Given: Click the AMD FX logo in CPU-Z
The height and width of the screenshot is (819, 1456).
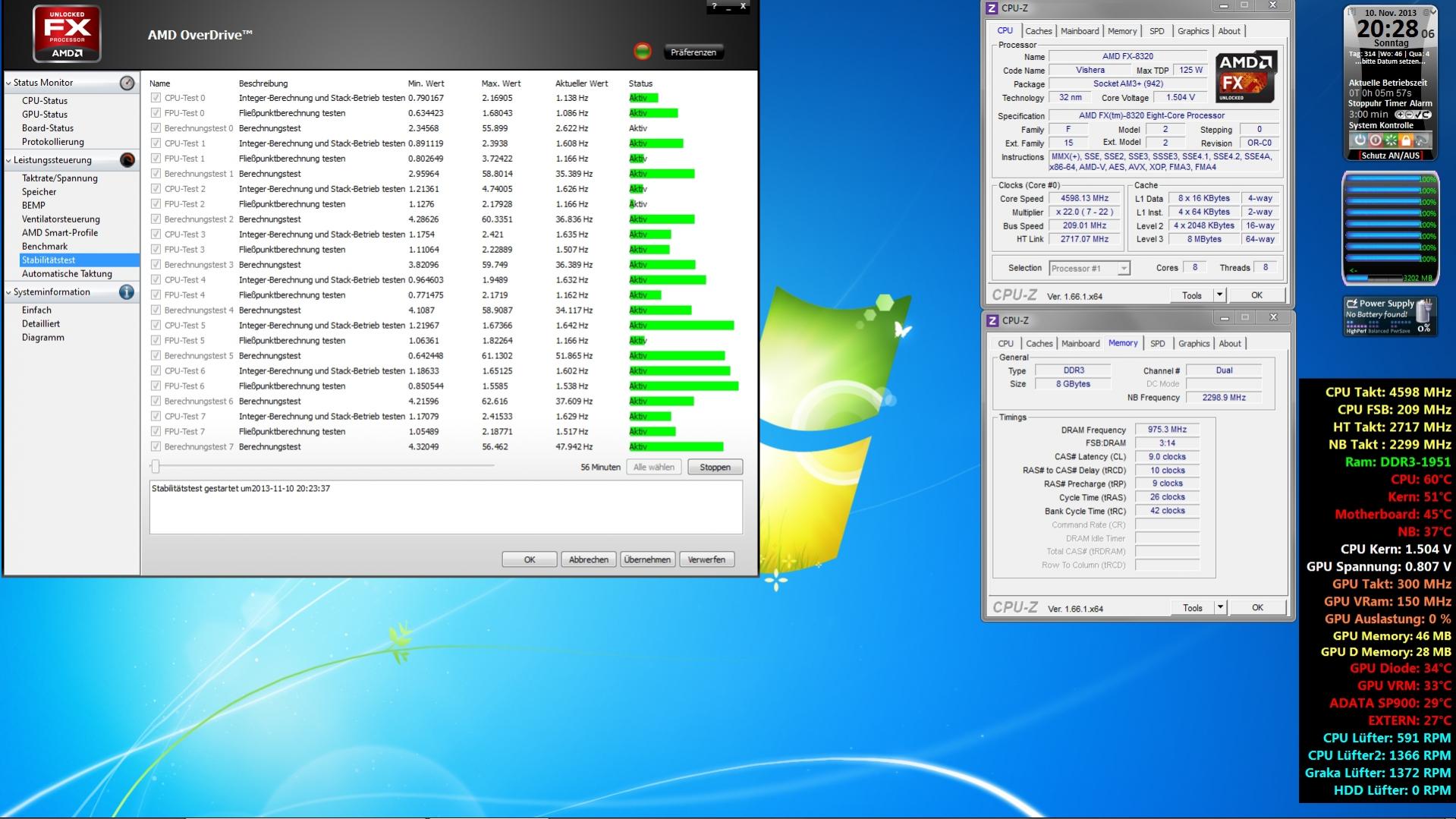Looking at the screenshot, I should pos(1247,77).
